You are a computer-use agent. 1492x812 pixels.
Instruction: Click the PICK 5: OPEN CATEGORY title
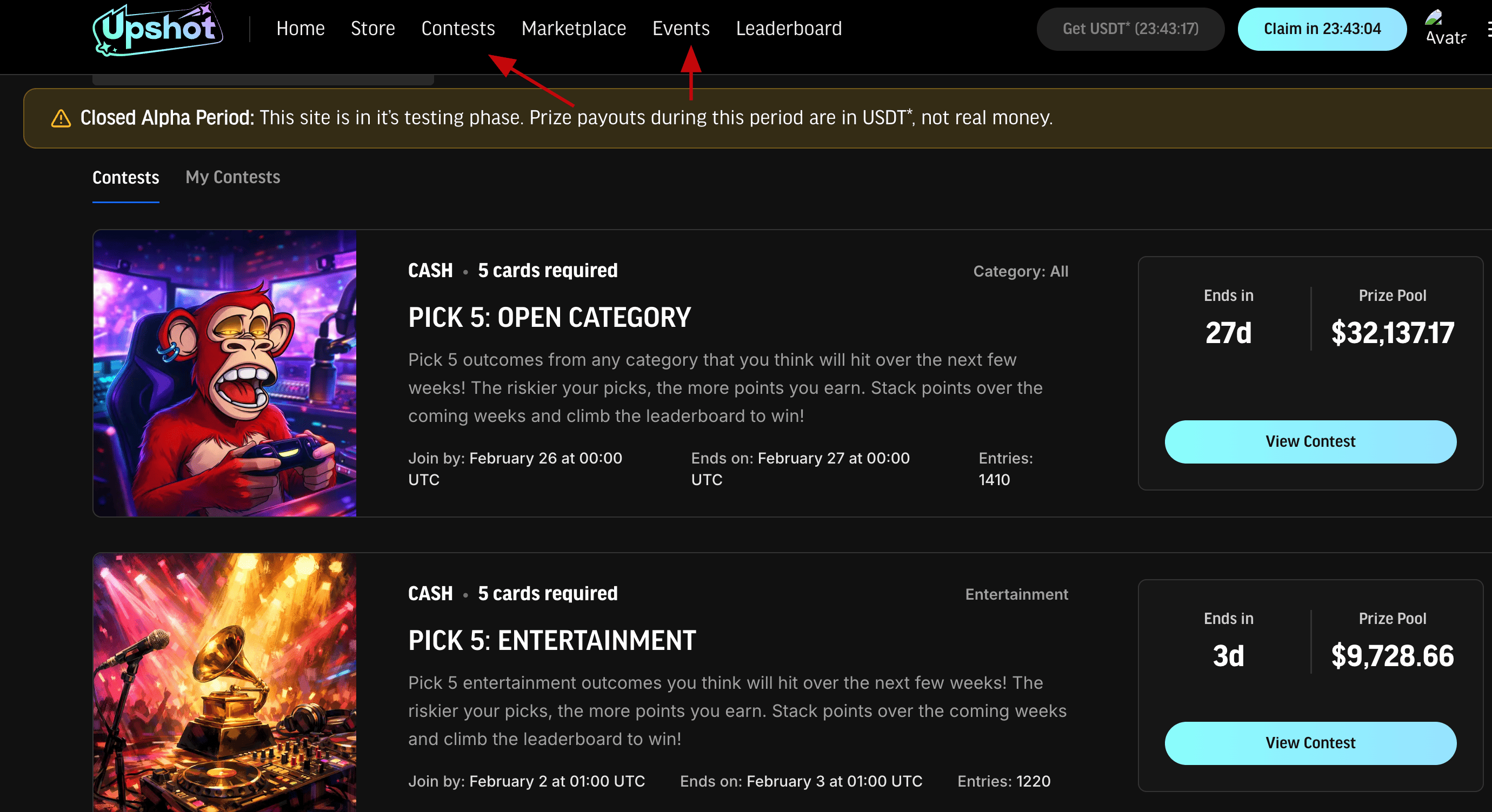(x=549, y=318)
